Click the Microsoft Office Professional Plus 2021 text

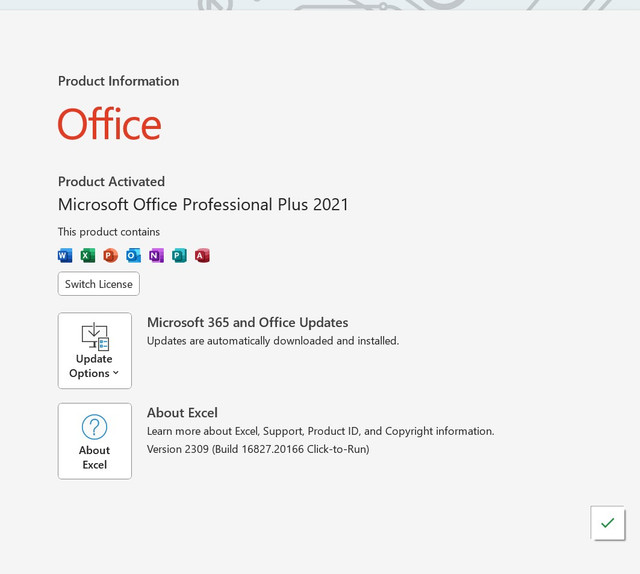[x=203, y=205]
